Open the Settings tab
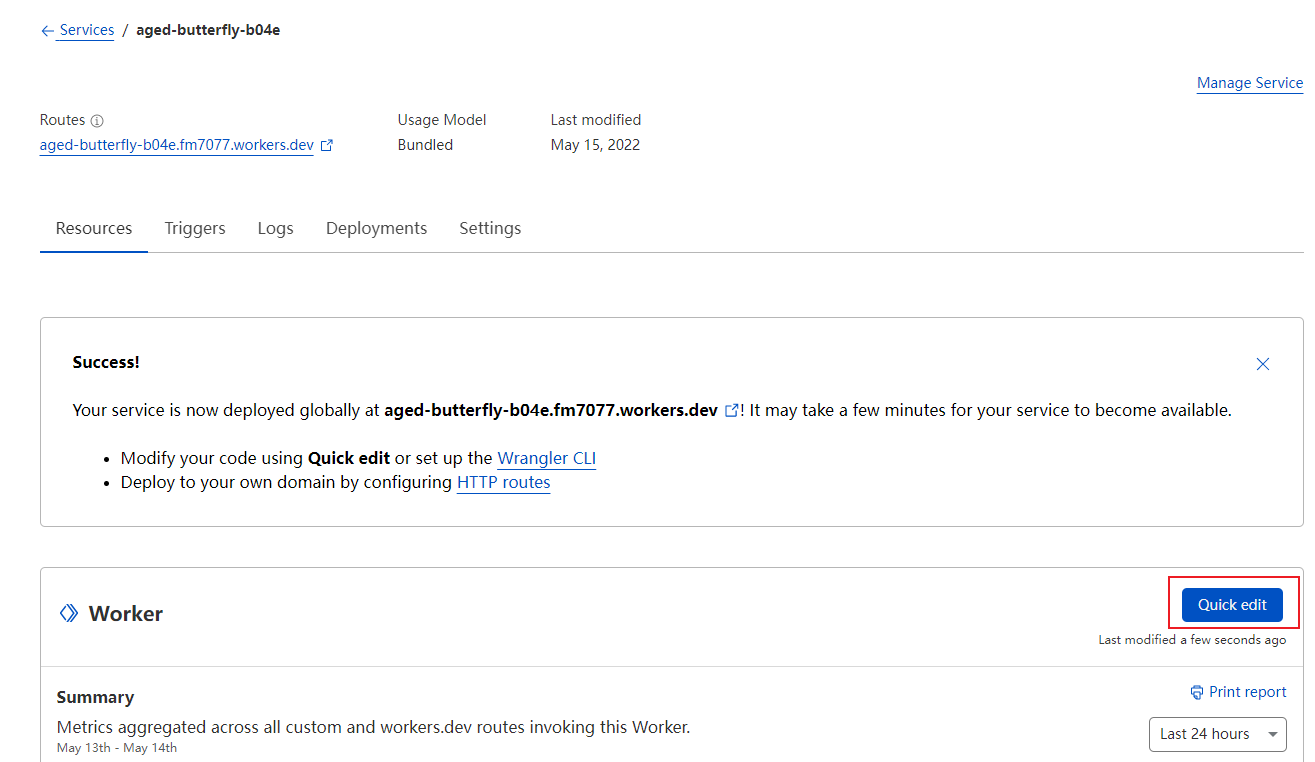Viewport: 1315px width, 762px height. point(490,228)
